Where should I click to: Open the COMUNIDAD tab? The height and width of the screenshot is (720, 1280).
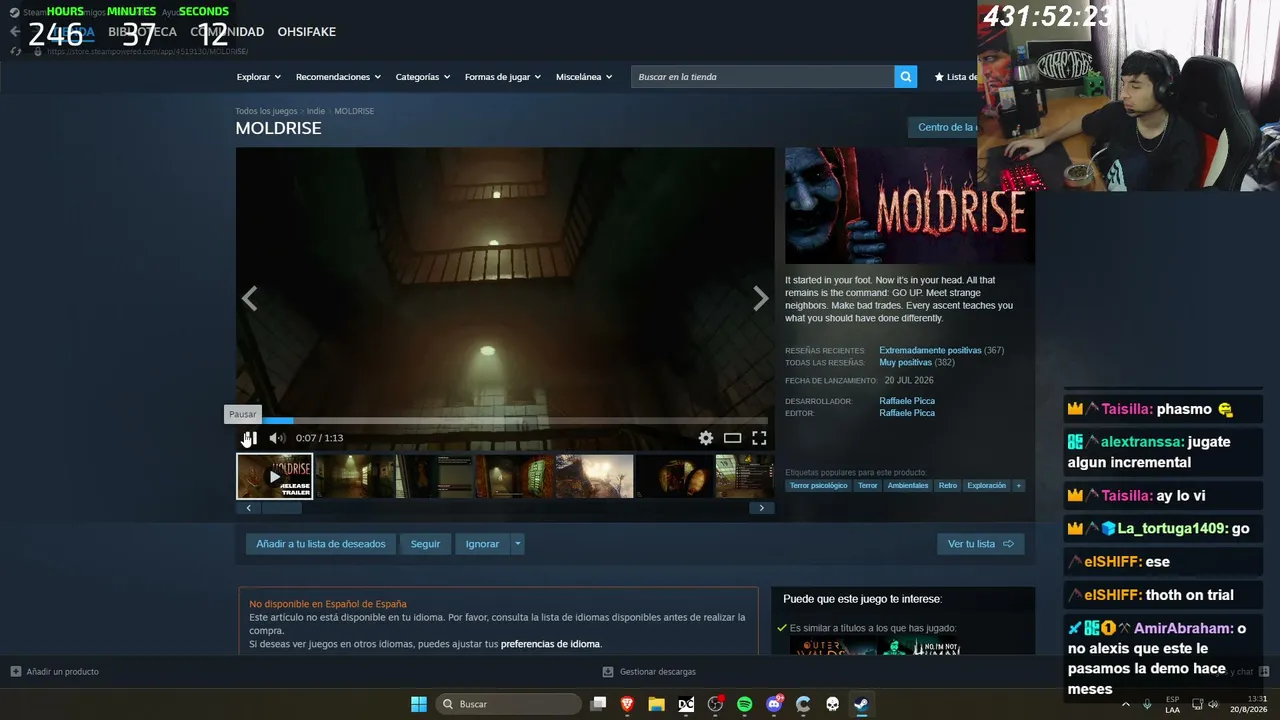(x=227, y=32)
